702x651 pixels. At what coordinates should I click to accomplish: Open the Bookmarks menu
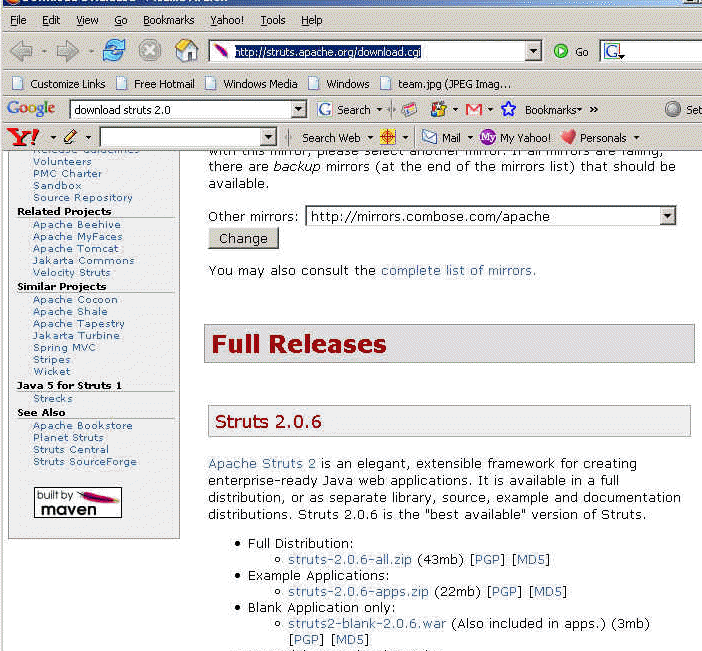[x=169, y=20]
